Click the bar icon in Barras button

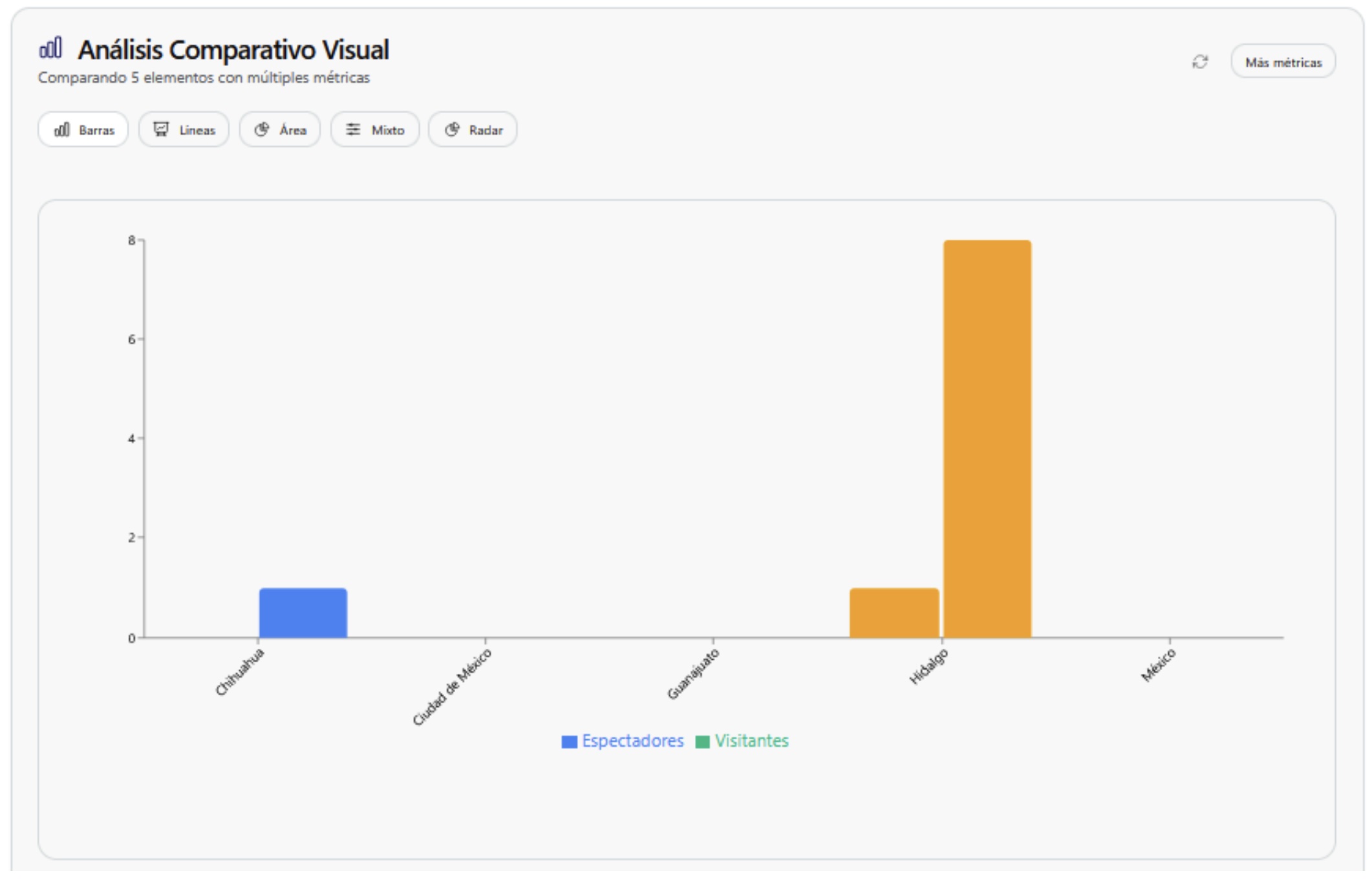click(x=62, y=130)
